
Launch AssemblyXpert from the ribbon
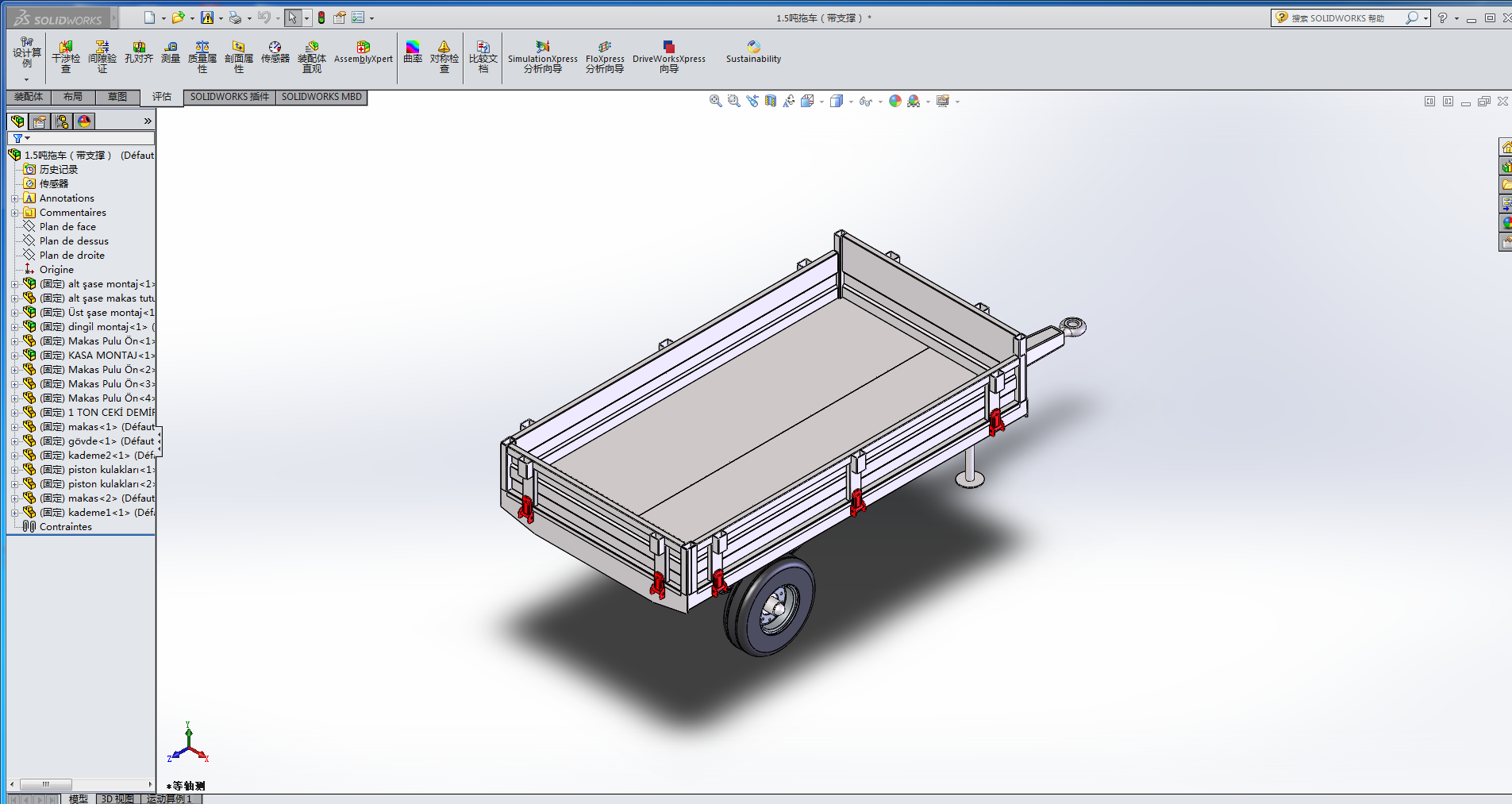click(x=364, y=52)
